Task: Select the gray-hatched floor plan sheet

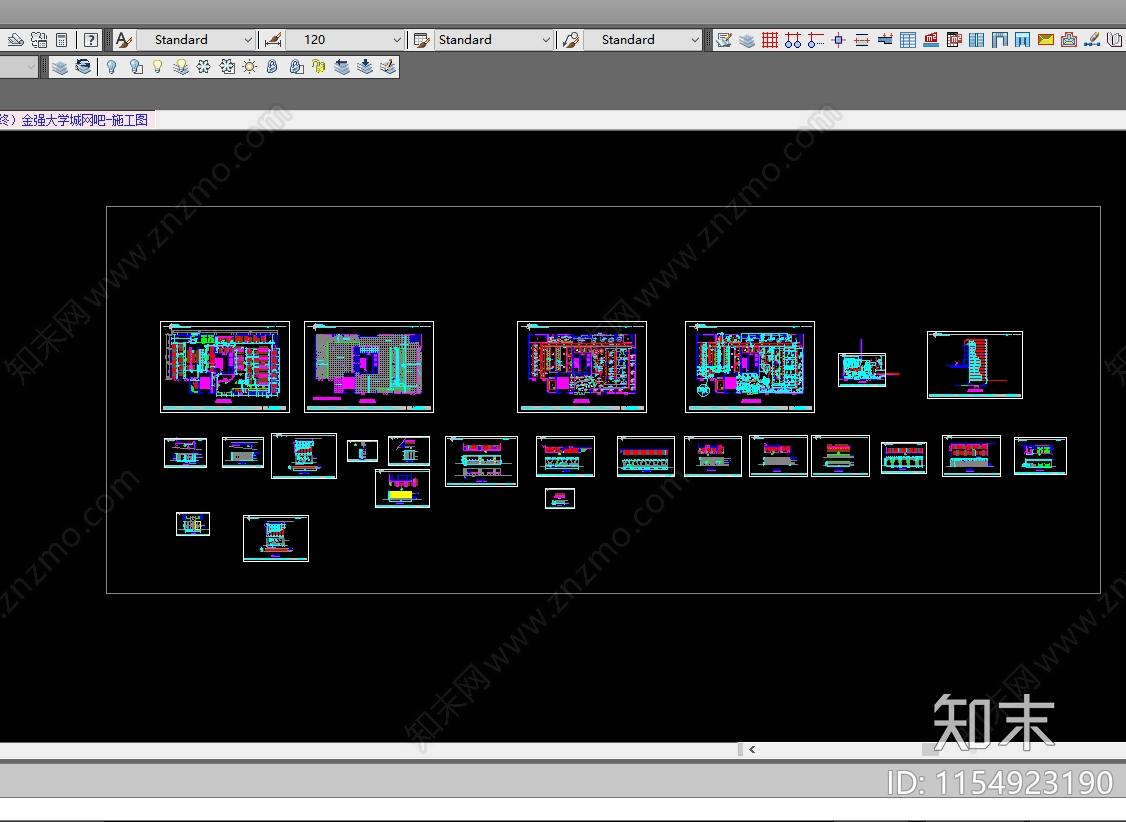Action: click(x=369, y=367)
